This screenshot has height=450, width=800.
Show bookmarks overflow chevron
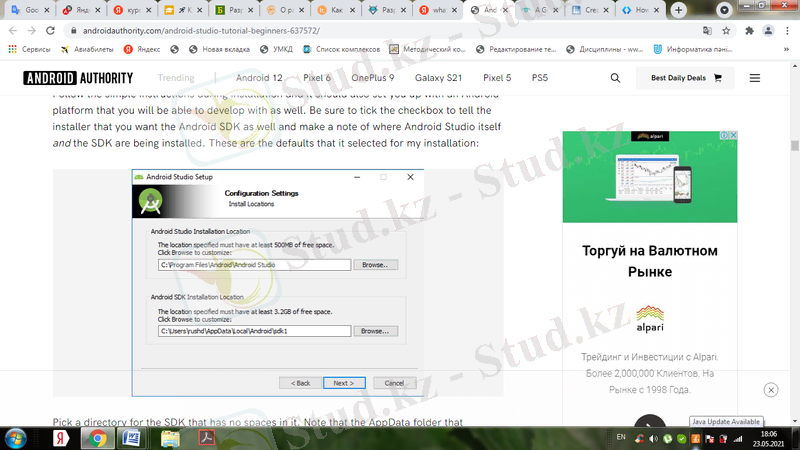[786, 49]
